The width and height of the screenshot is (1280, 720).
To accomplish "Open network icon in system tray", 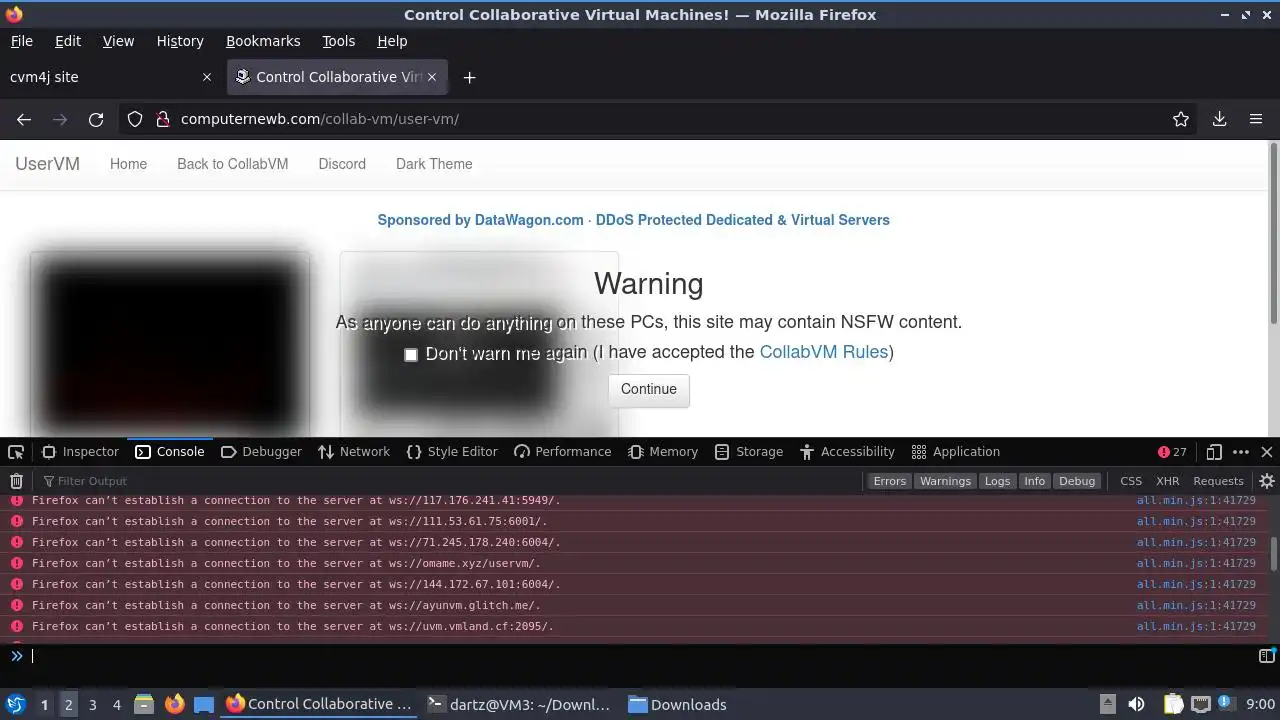I will point(1201,704).
